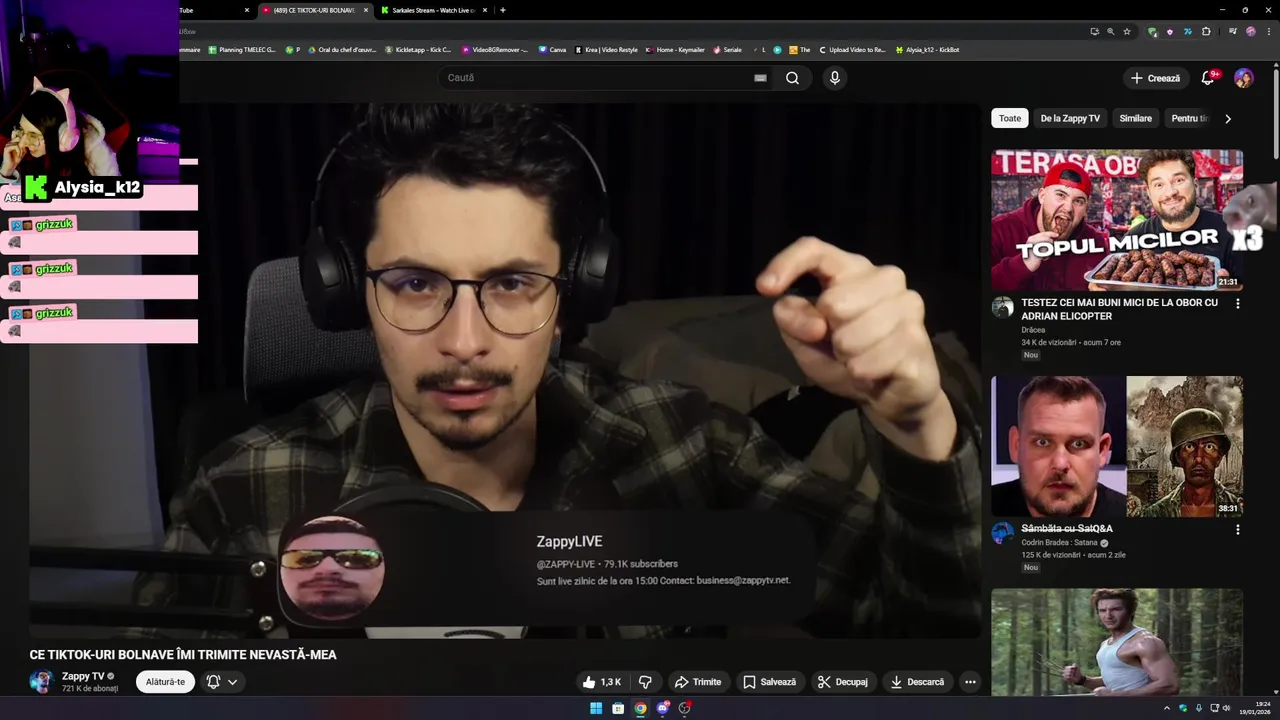Screen dimensions: 1280x720
Task: Click the Decupaj clip button
Action: pos(843,682)
